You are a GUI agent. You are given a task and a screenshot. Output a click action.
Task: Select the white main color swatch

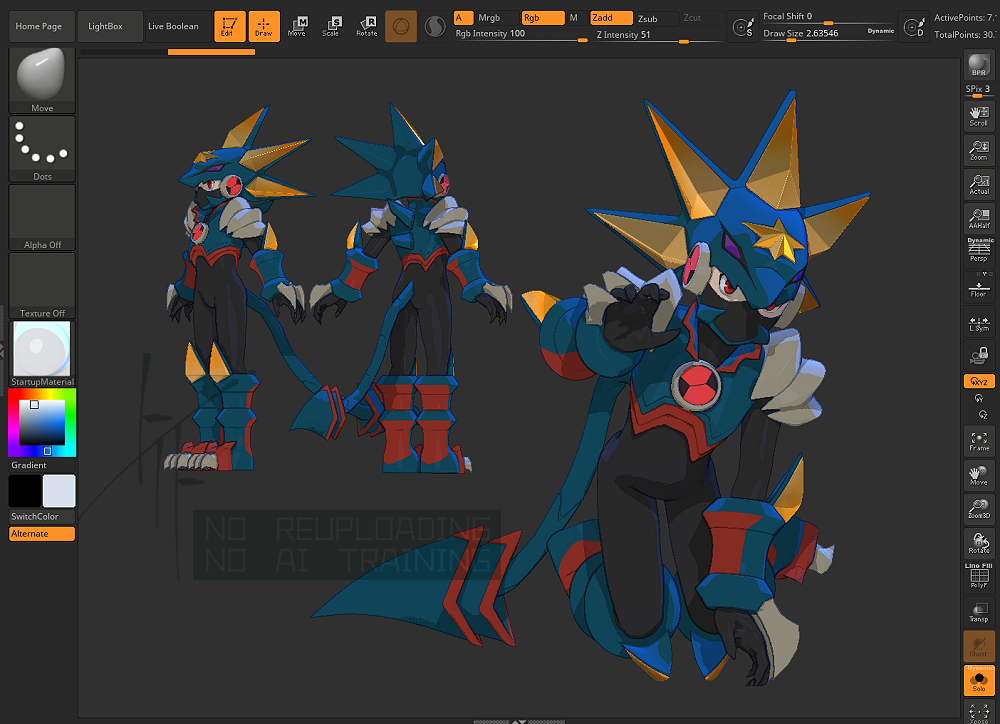[x=59, y=491]
